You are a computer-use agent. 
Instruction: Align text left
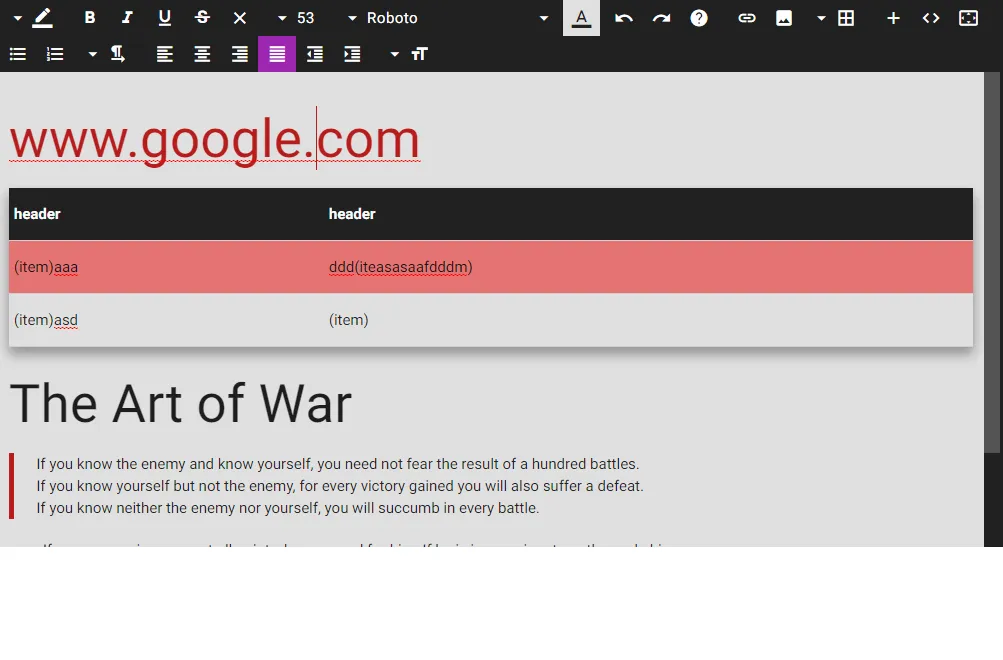coord(165,54)
